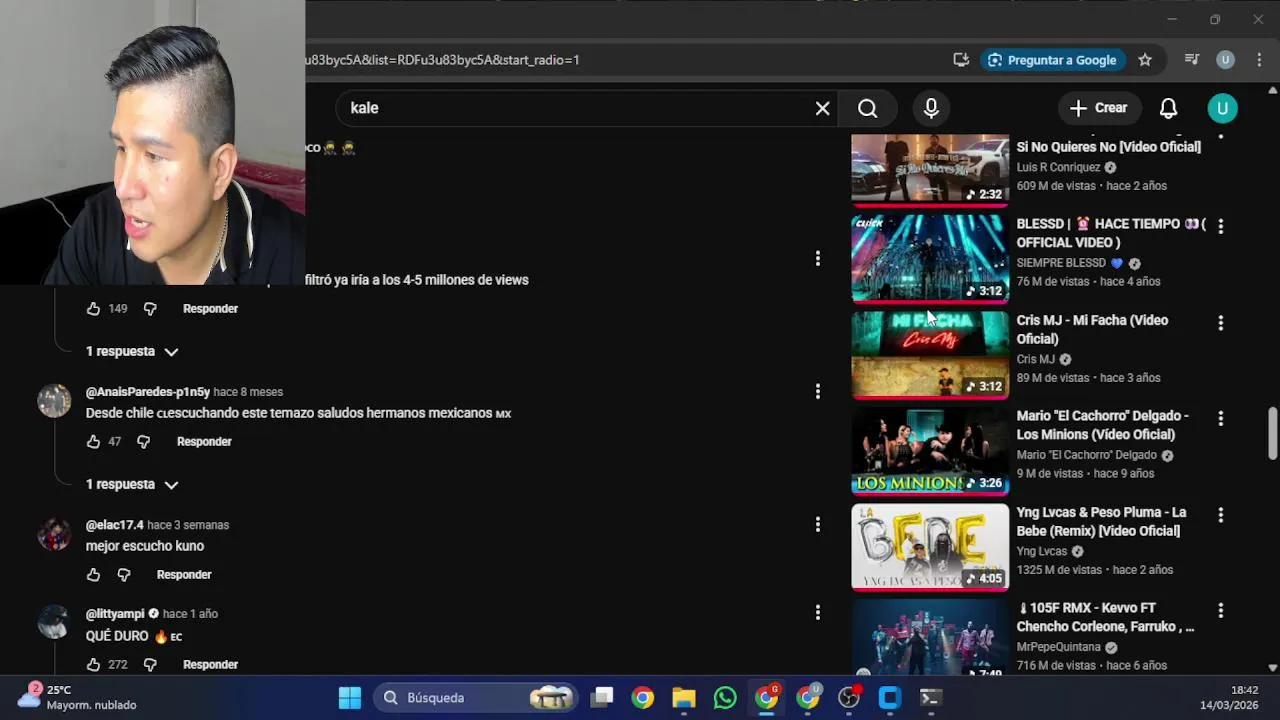Like the littyampi comment

pyautogui.click(x=93, y=665)
